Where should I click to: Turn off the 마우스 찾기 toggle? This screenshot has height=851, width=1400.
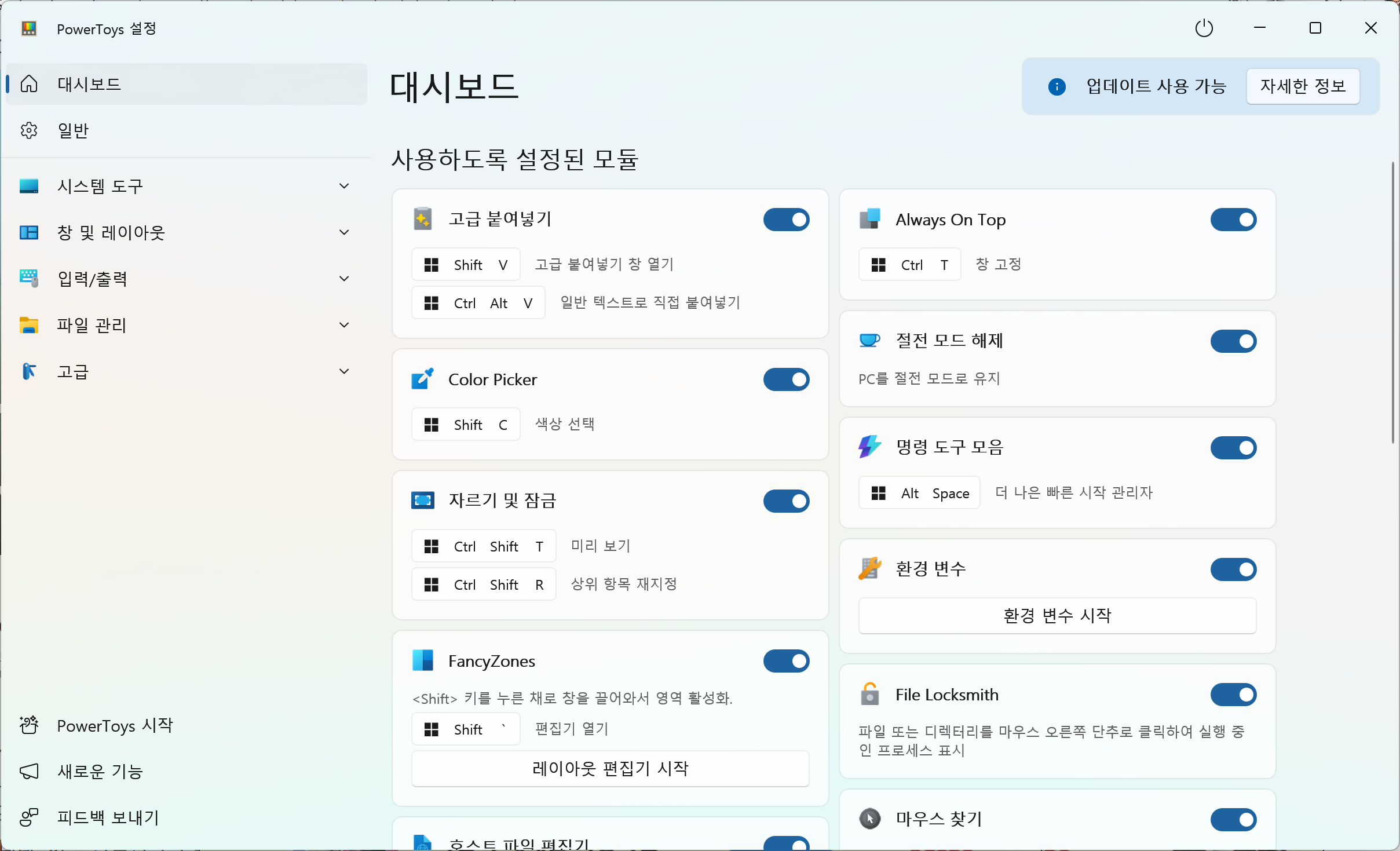1233,820
